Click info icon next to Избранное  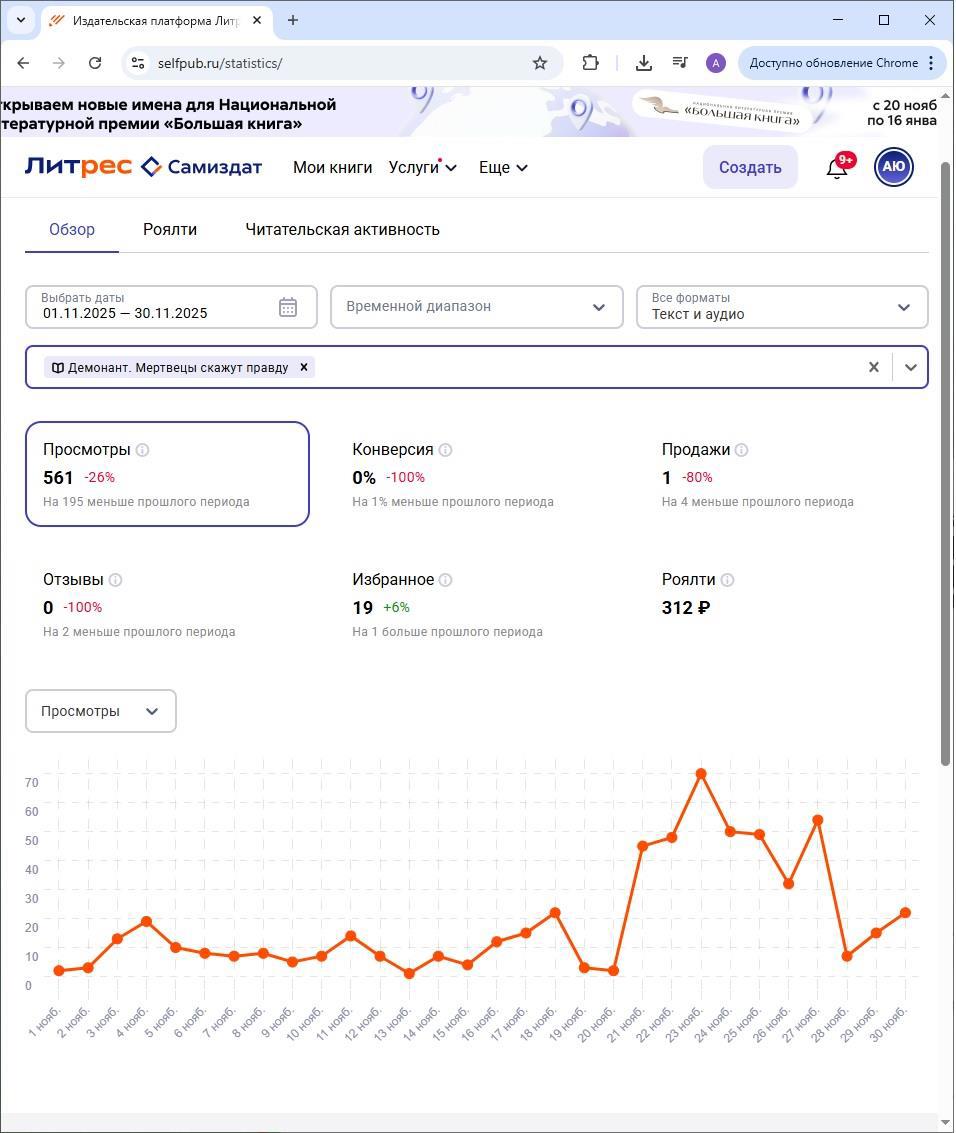[x=445, y=580]
